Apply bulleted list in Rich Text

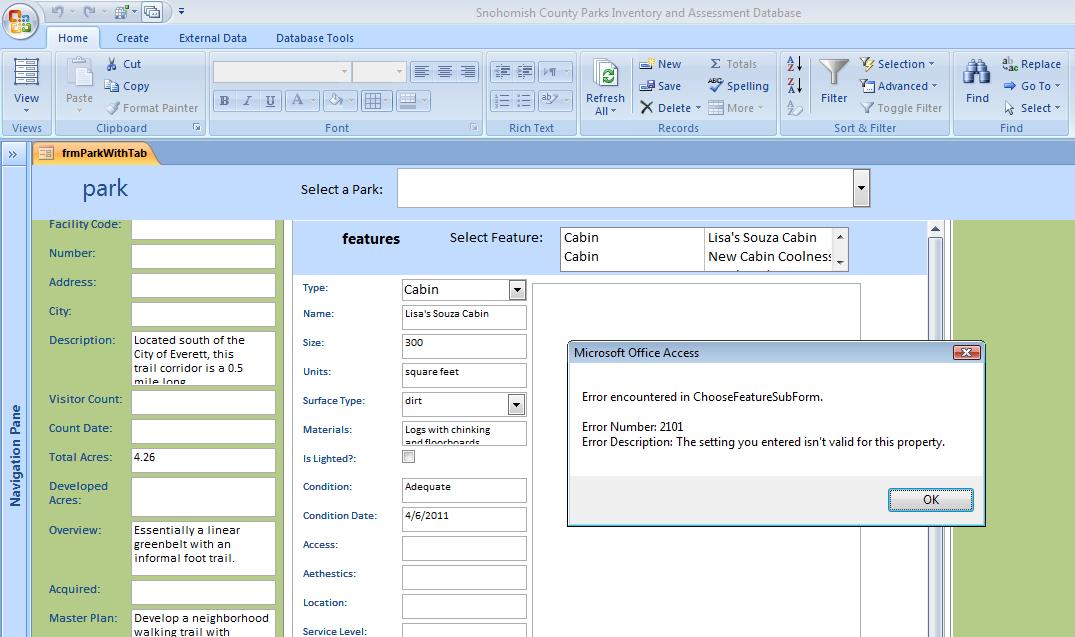pos(524,101)
